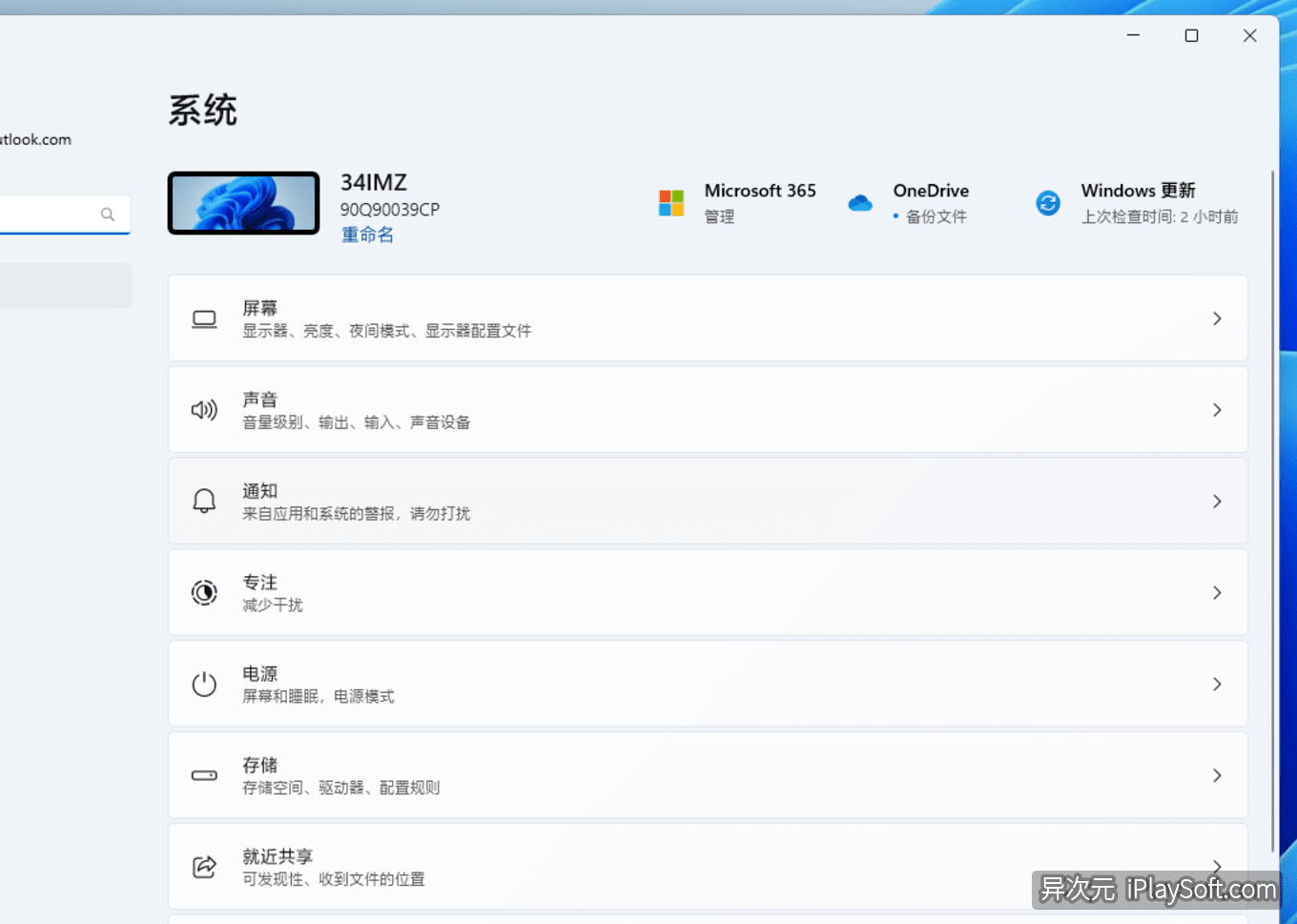Click the OneDrive cloud icon
1297x924 pixels.
[x=860, y=202]
